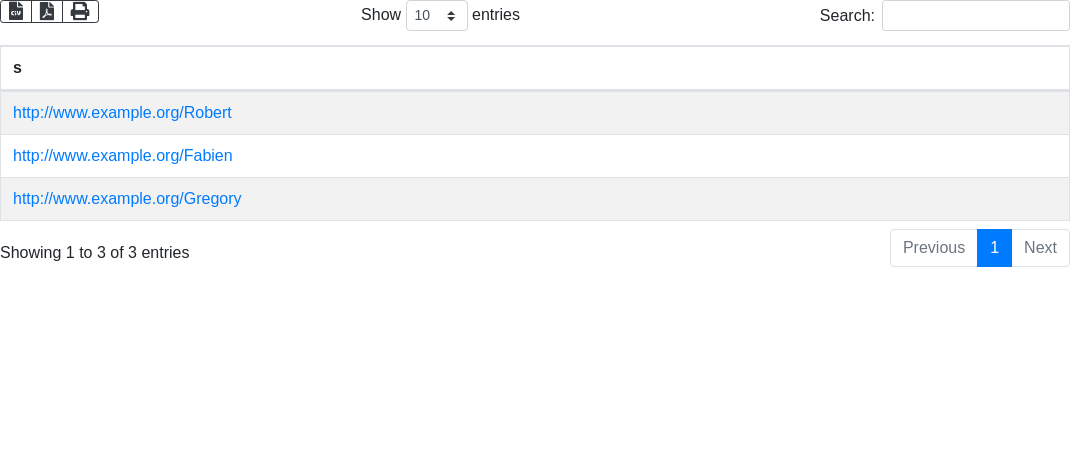Export the table as CSV
Screen dimensions: 1070x450
click(x=16, y=11)
